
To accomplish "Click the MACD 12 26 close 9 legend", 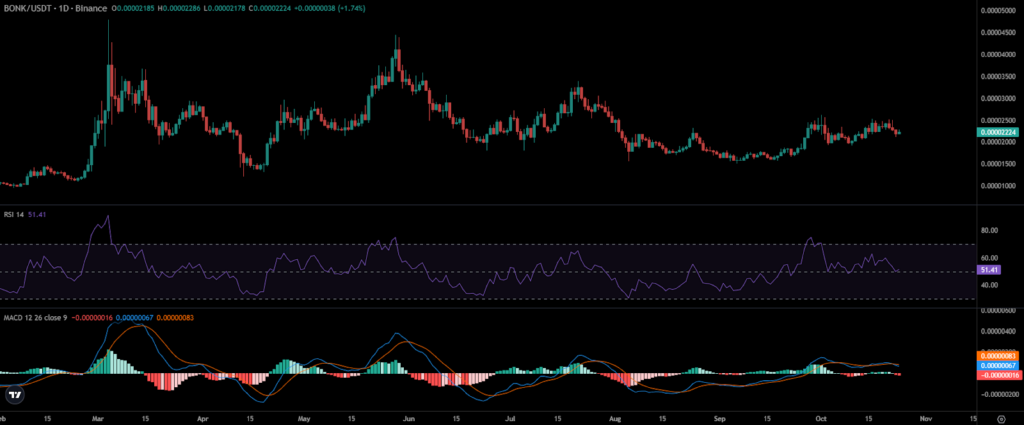I will click(x=35, y=318).
